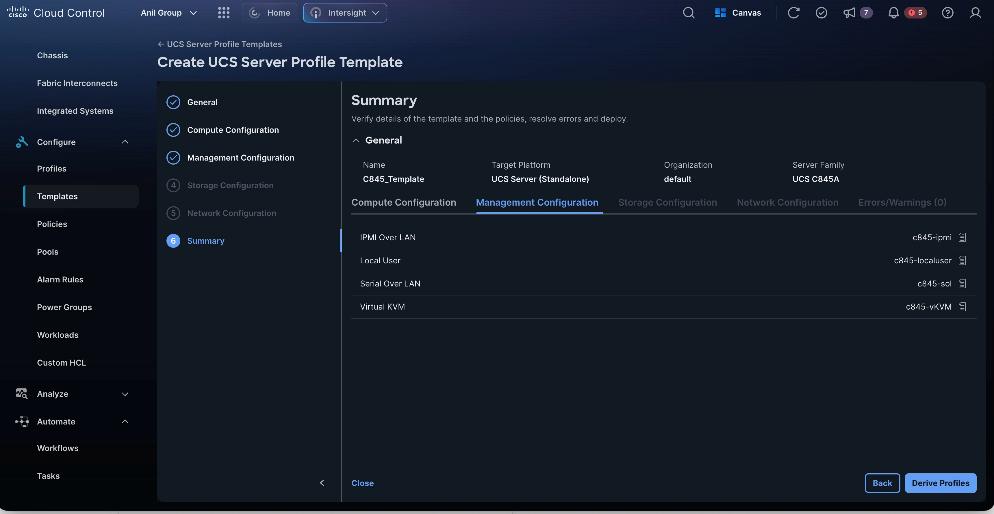Image resolution: width=994 pixels, height=514 pixels.
Task: Click the Analyze chart icon
Action: (22, 394)
